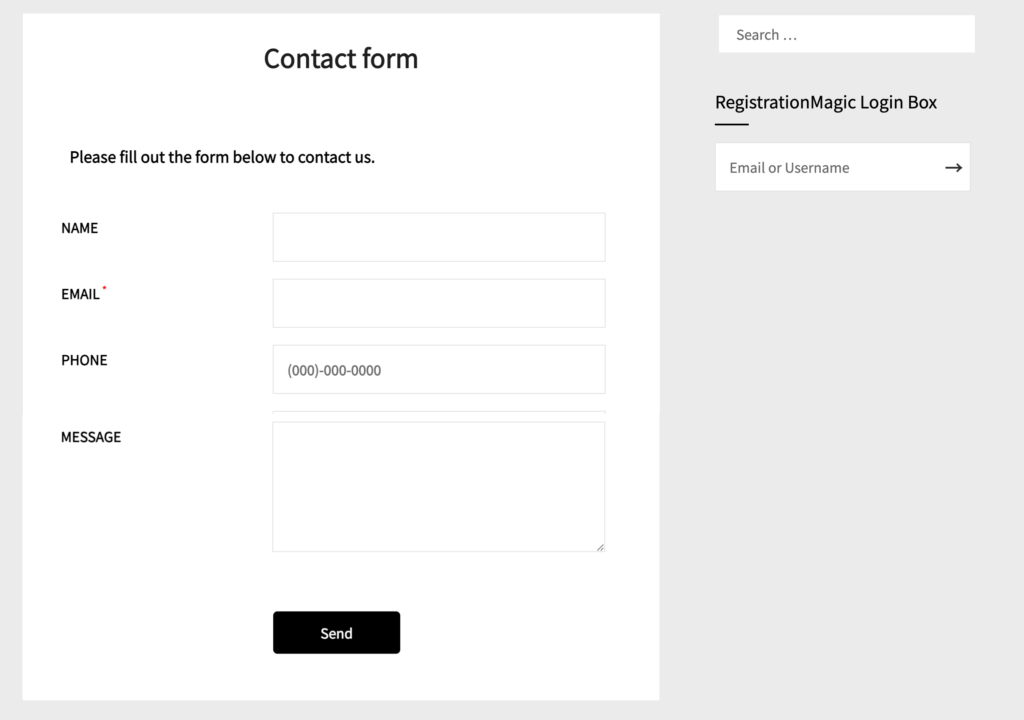Click the PHONE field showing (000)-000-0000
This screenshot has height=720, width=1024.
pos(438,369)
